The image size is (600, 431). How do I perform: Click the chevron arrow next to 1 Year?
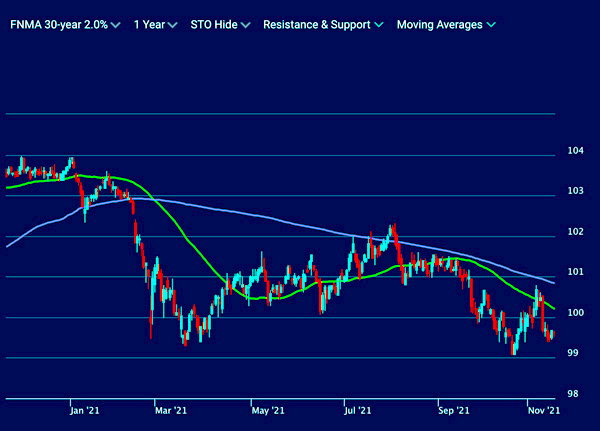pyautogui.click(x=174, y=25)
